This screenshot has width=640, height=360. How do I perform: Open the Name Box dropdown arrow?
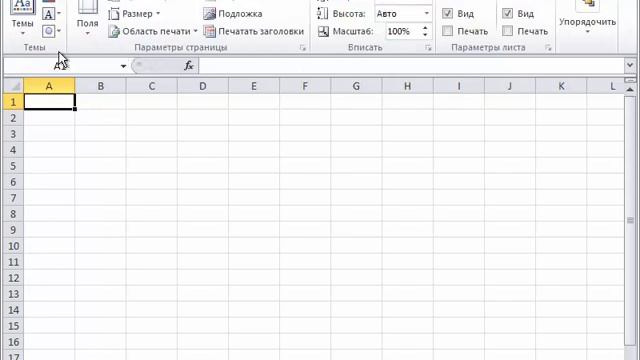123,66
